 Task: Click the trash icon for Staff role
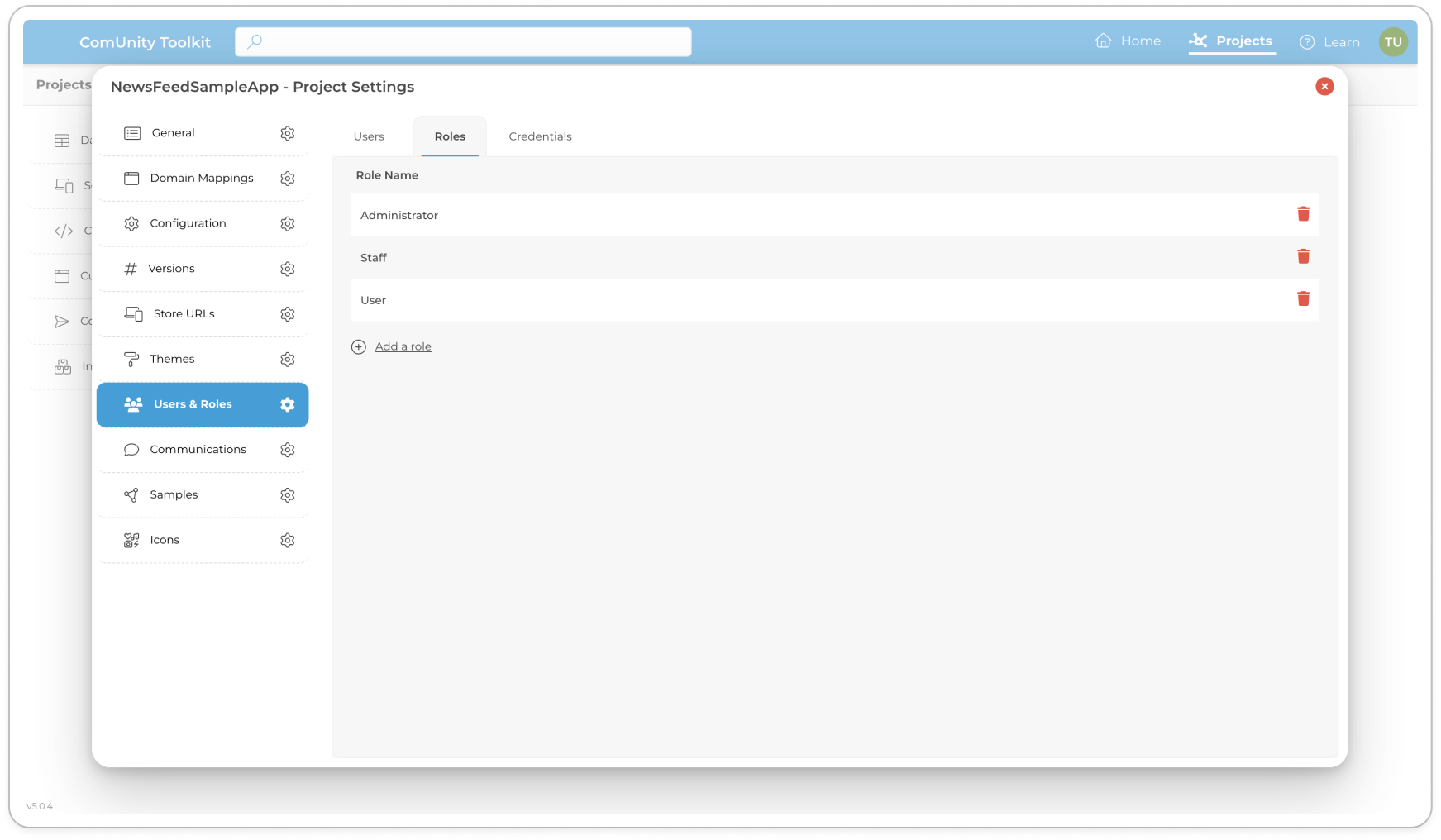(1303, 256)
